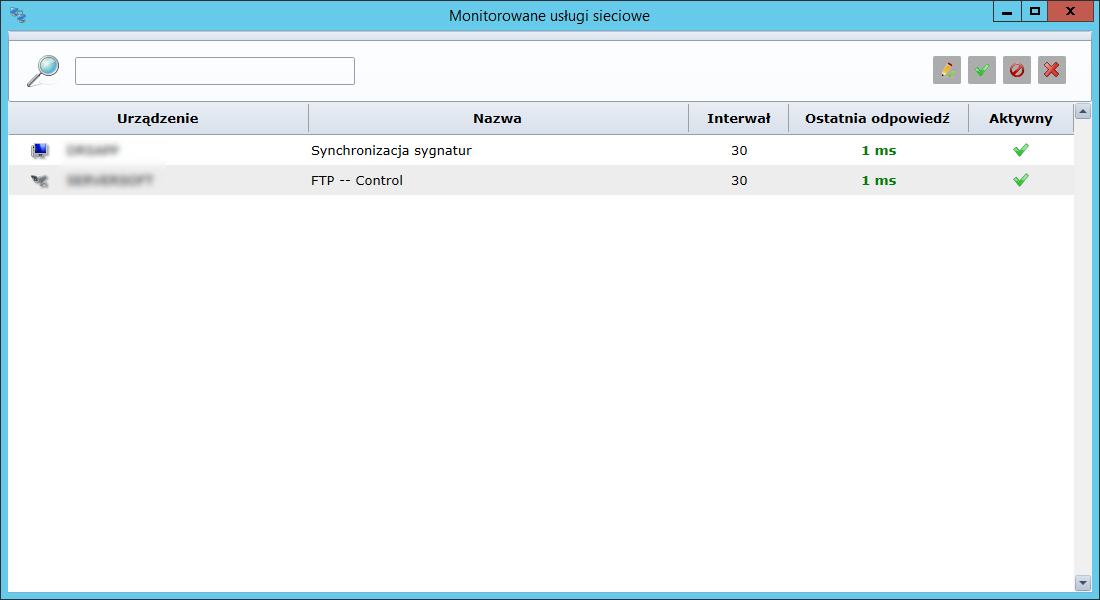Click the Interwał column header
Image resolution: width=1100 pixels, height=600 pixels.
click(738, 118)
